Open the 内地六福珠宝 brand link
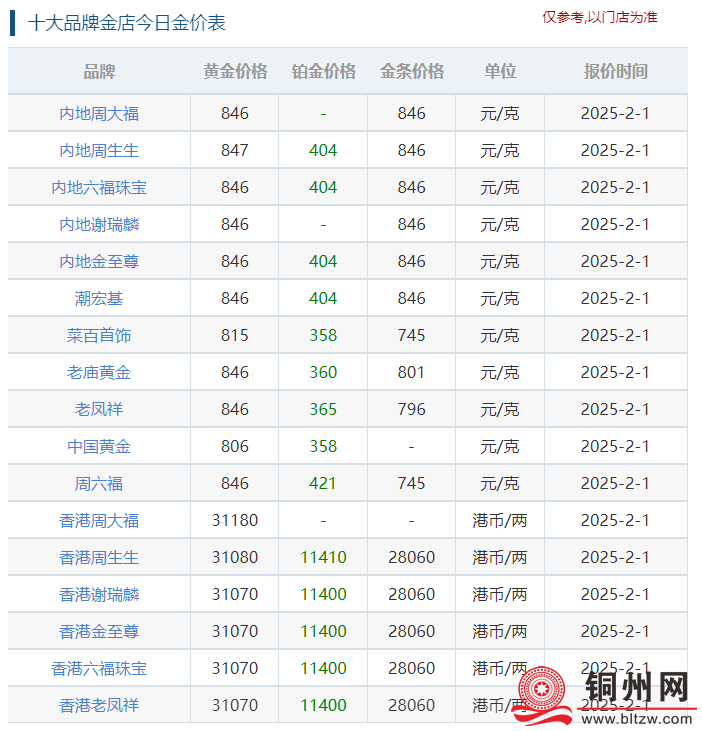Image resolution: width=702 pixels, height=731 pixels. 99,187
